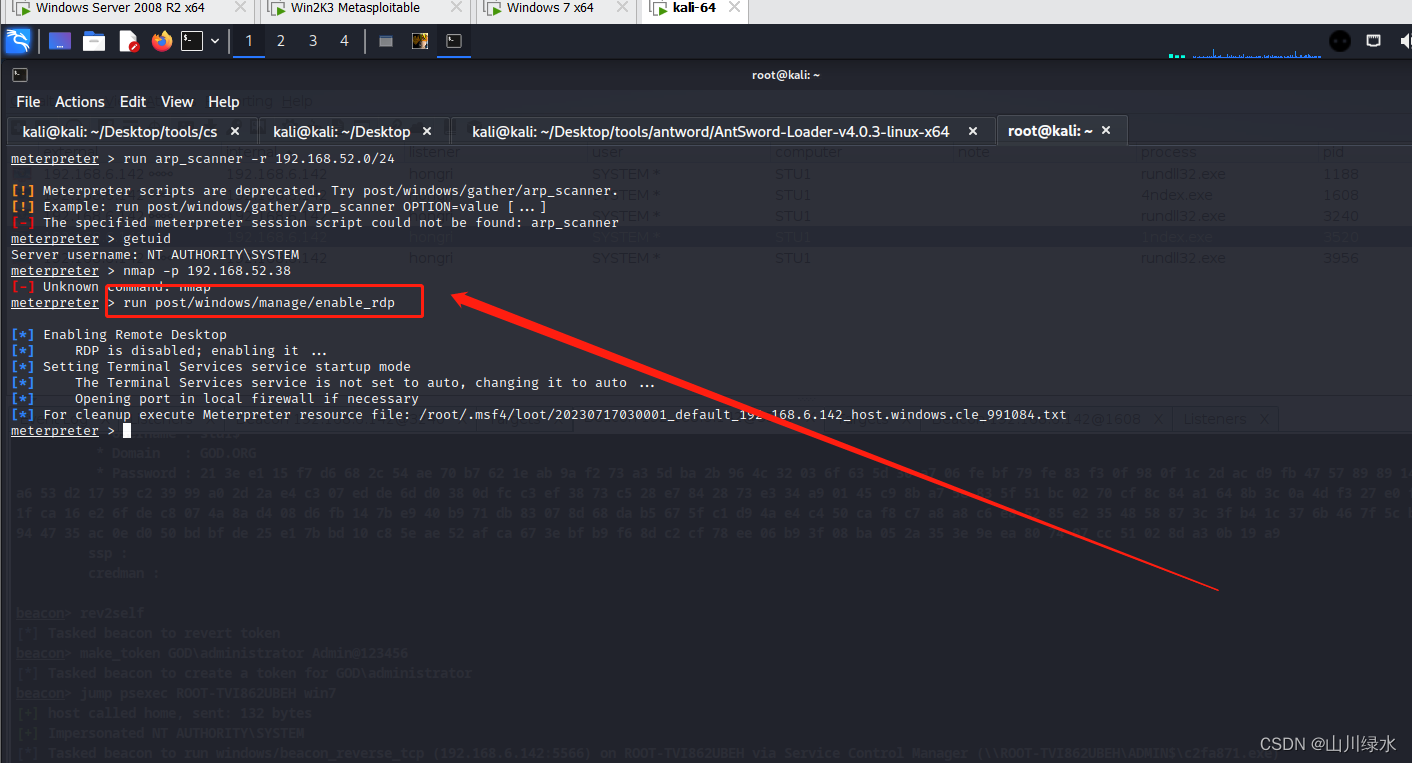Open the Kali dragon applications menu
Screen dimensions: 1413x763
[x=19, y=41]
